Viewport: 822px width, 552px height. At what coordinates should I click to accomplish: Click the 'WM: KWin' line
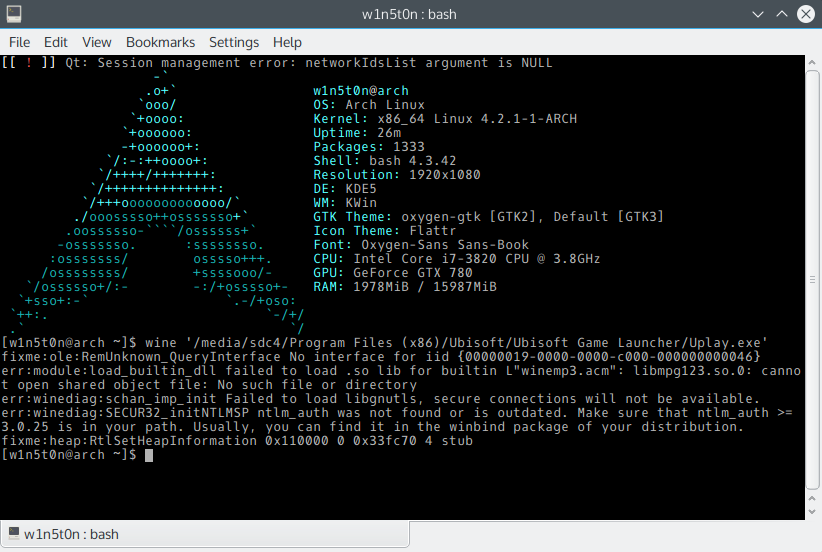(x=345, y=203)
